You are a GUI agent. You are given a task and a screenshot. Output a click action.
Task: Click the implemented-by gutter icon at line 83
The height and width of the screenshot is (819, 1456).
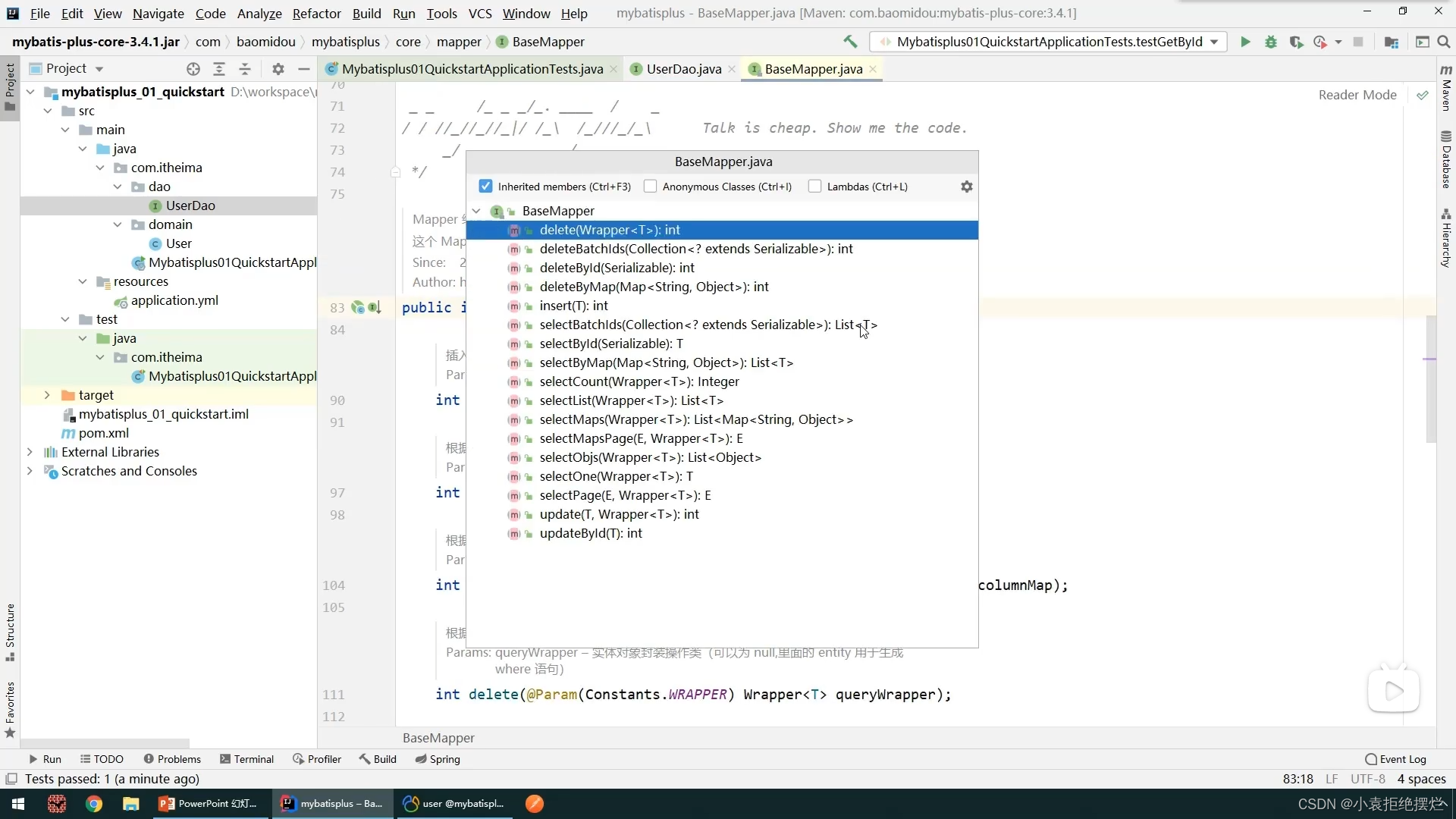pos(375,308)
